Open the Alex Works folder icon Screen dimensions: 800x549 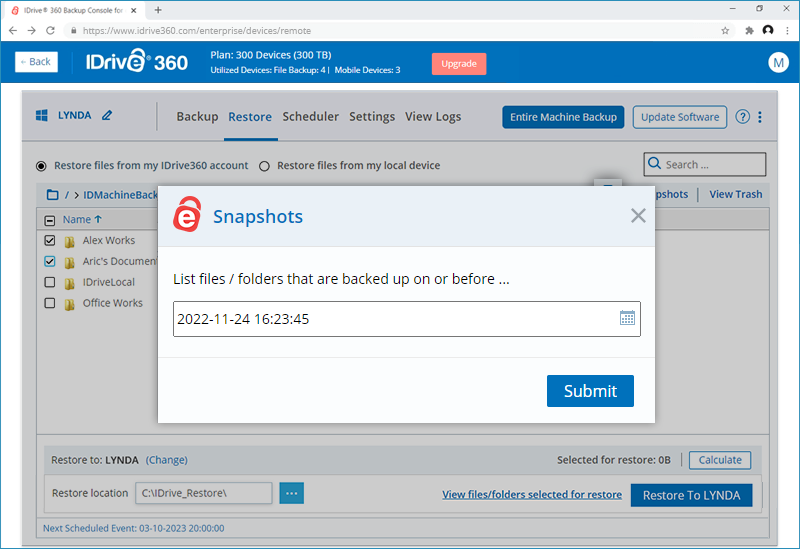pyautogui.click(x=69, y=241)
